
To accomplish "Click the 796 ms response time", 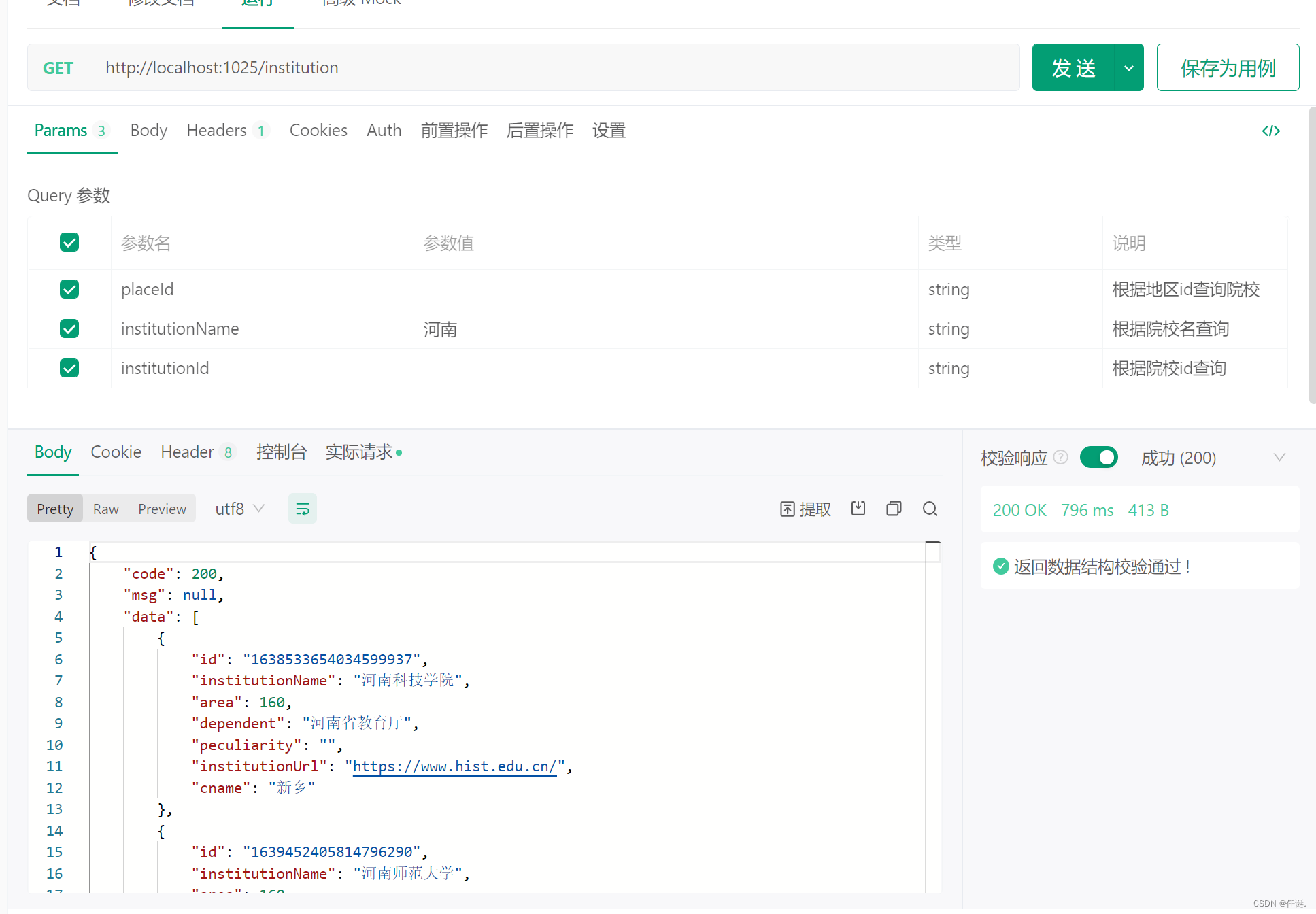I will [x=1087, y=510].
